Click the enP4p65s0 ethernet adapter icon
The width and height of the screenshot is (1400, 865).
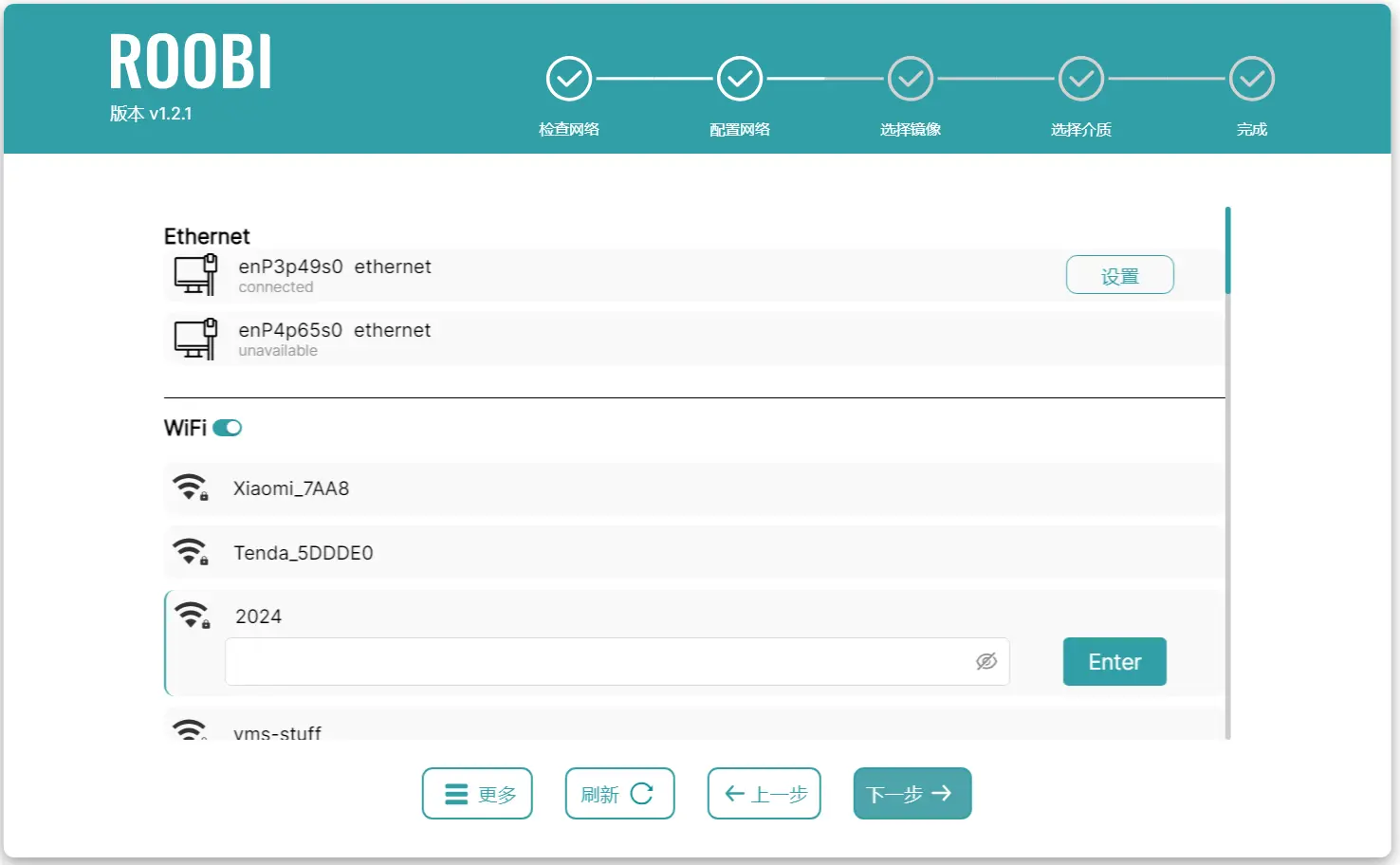coord(196,339)
